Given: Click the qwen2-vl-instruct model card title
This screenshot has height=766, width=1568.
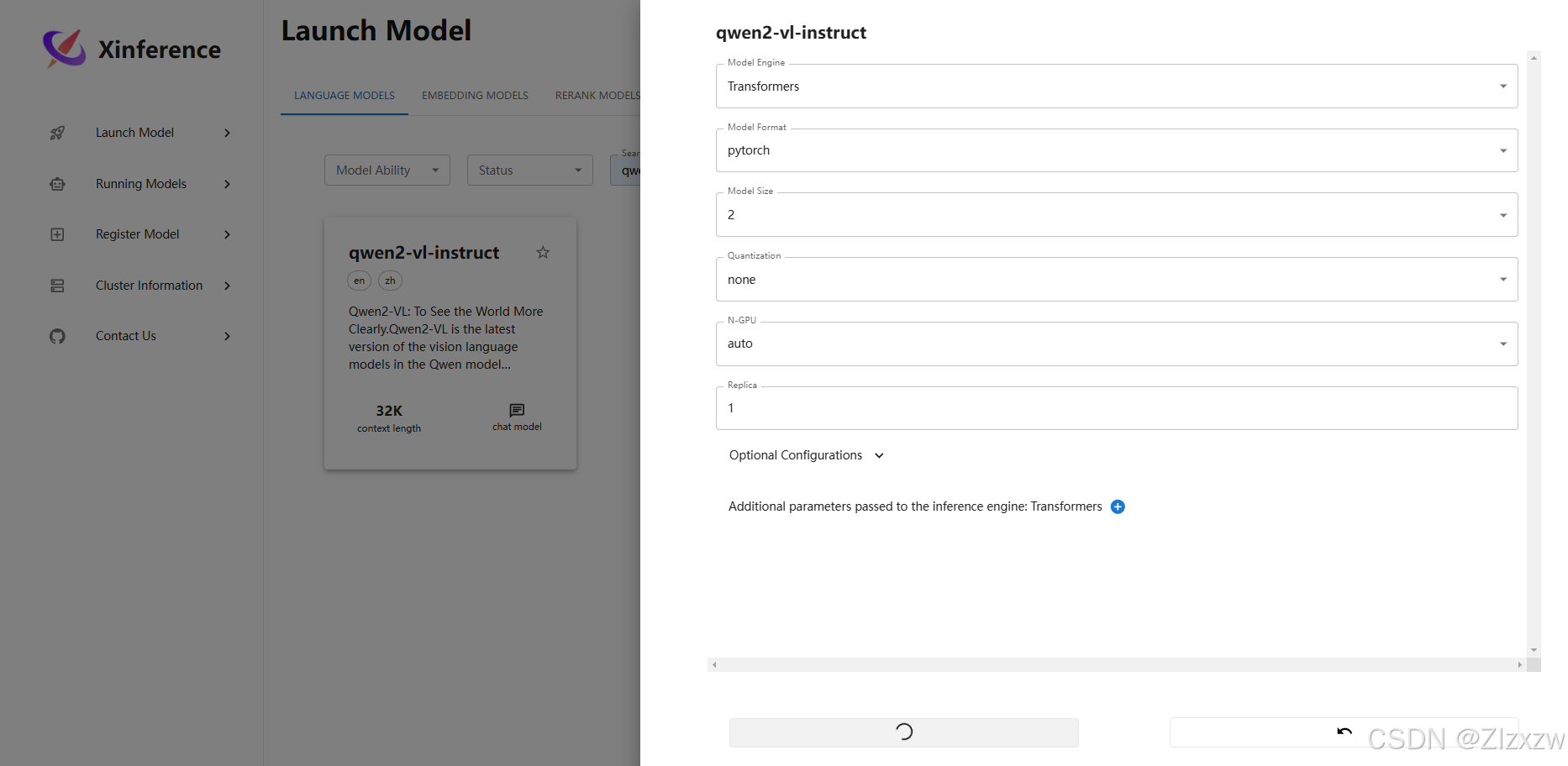Looking at the screenshot, I should (x=424, y=253).
